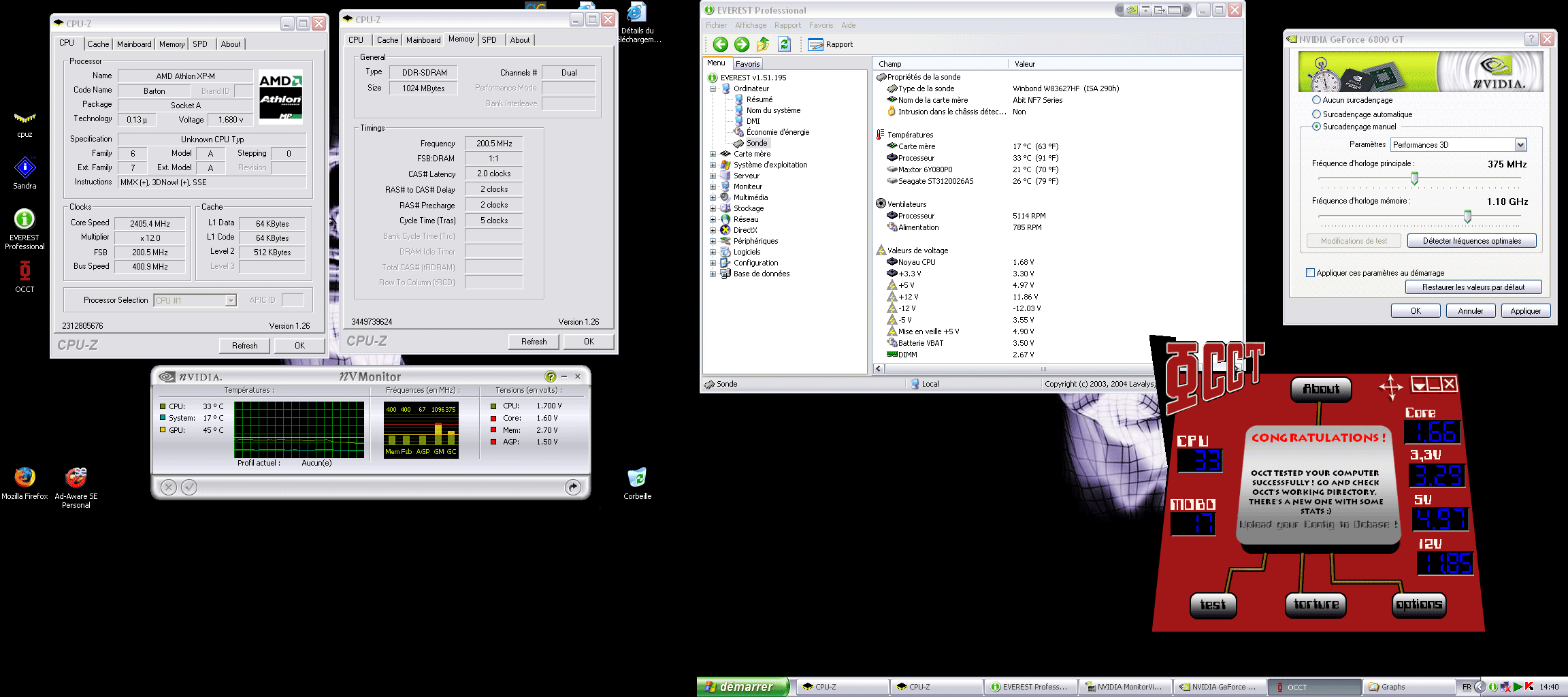Click the Champ column header in EVEREST
1568x697 pixels.
(x=940, y=64)
